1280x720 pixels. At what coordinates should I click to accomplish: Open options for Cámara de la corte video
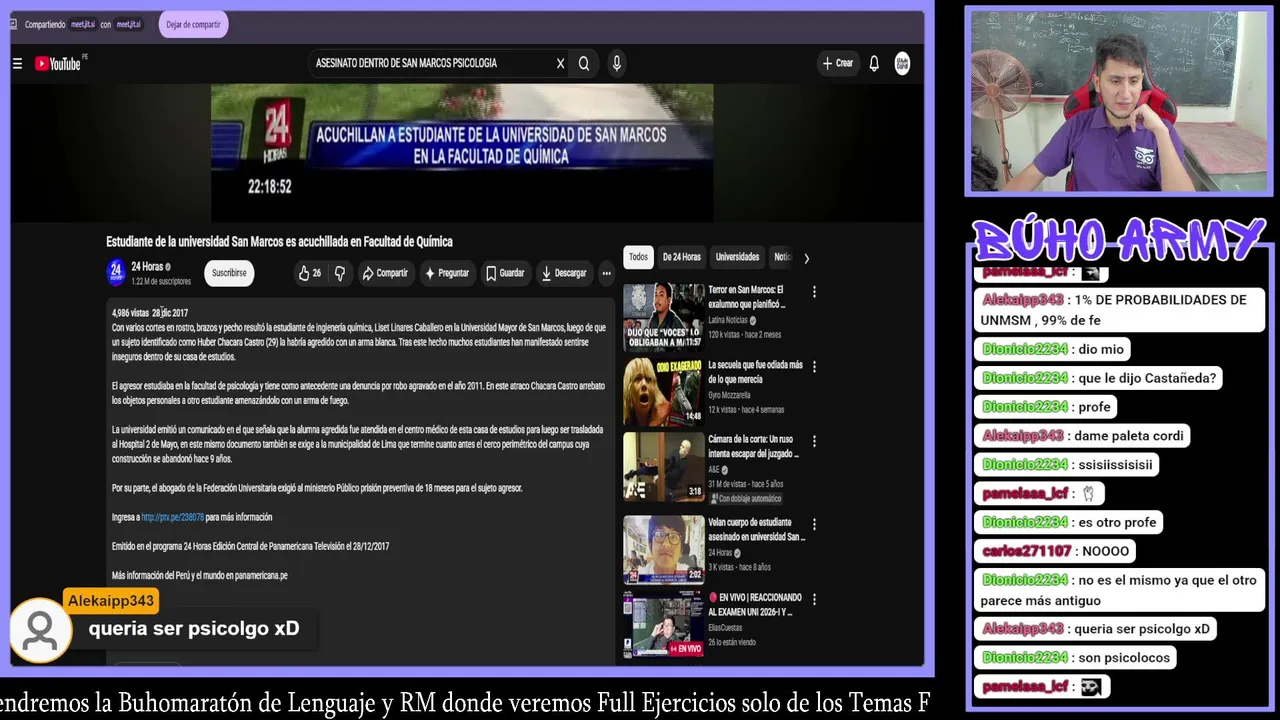tap(814, 441)
